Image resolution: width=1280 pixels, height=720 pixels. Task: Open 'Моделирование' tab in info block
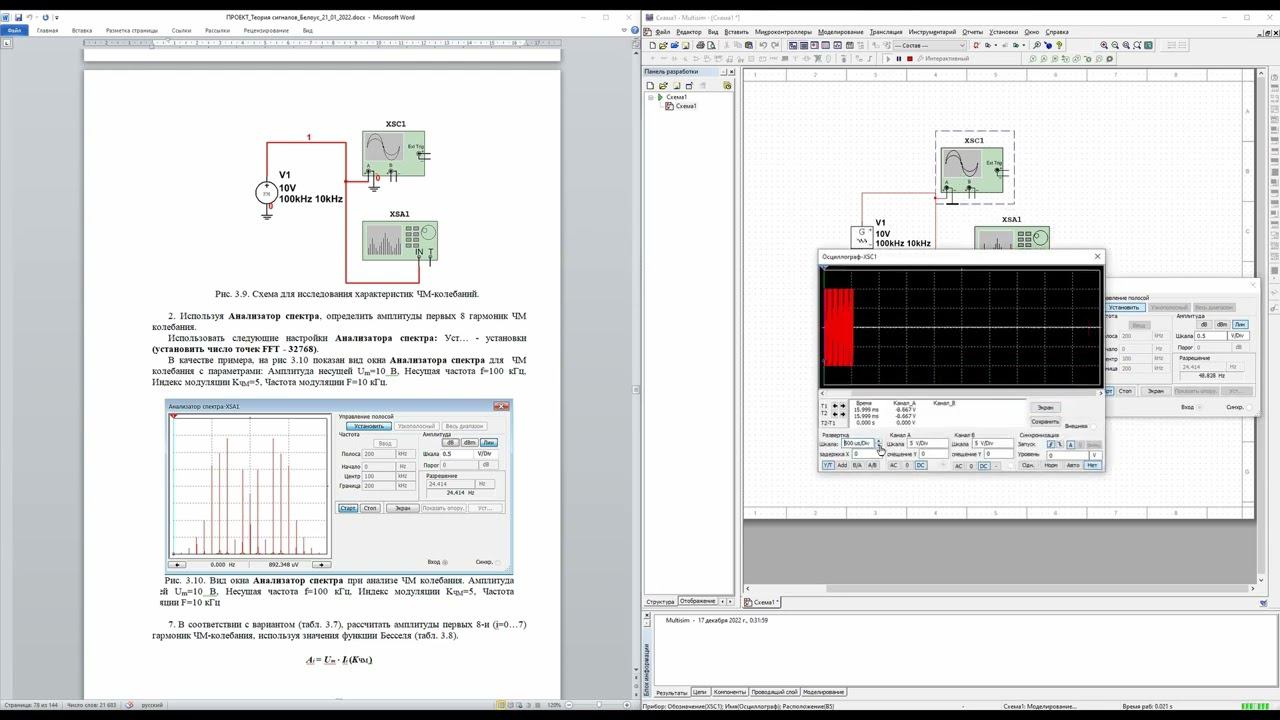(824, 692)
